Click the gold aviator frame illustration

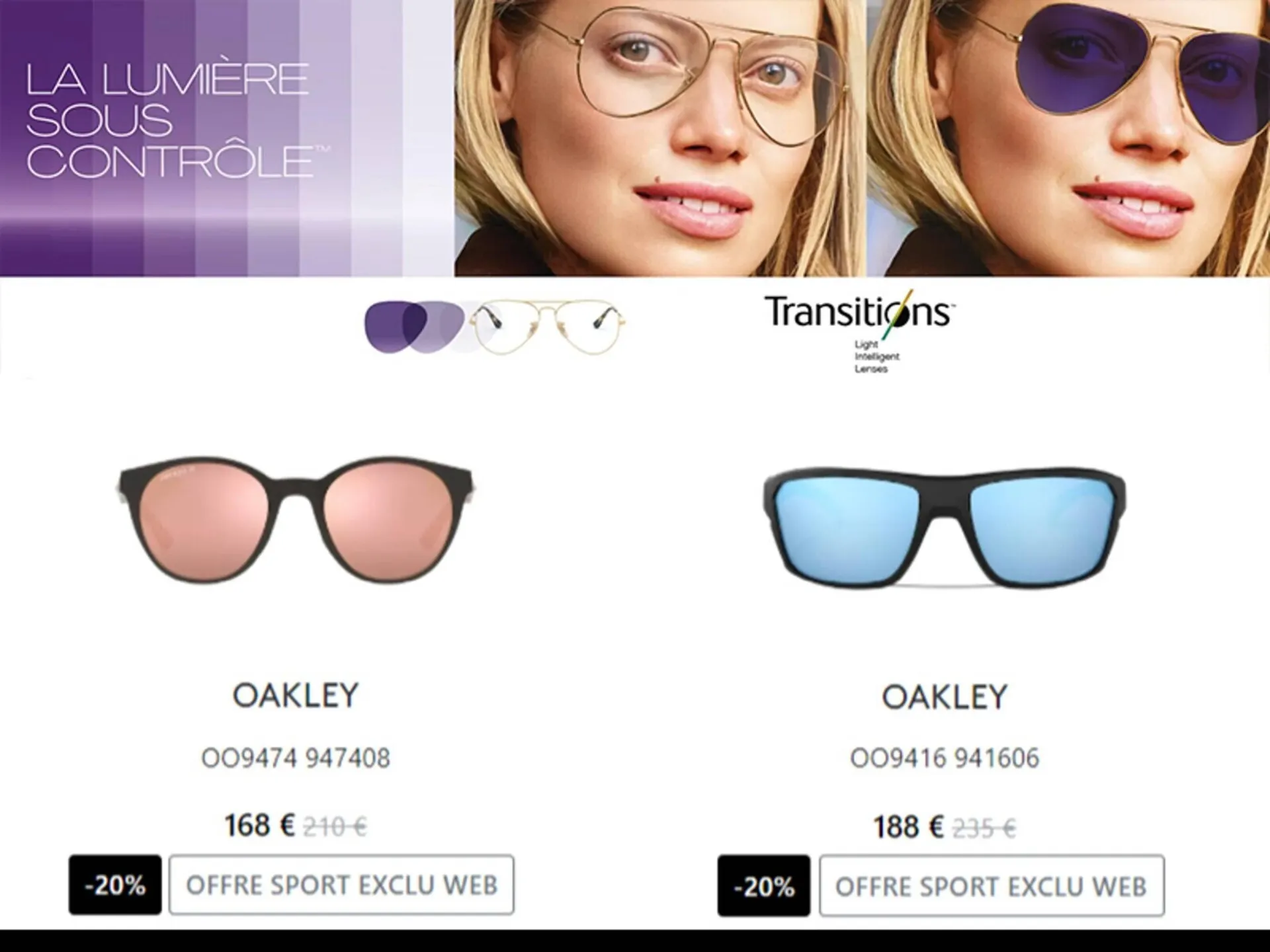click(x=548, y=326)
